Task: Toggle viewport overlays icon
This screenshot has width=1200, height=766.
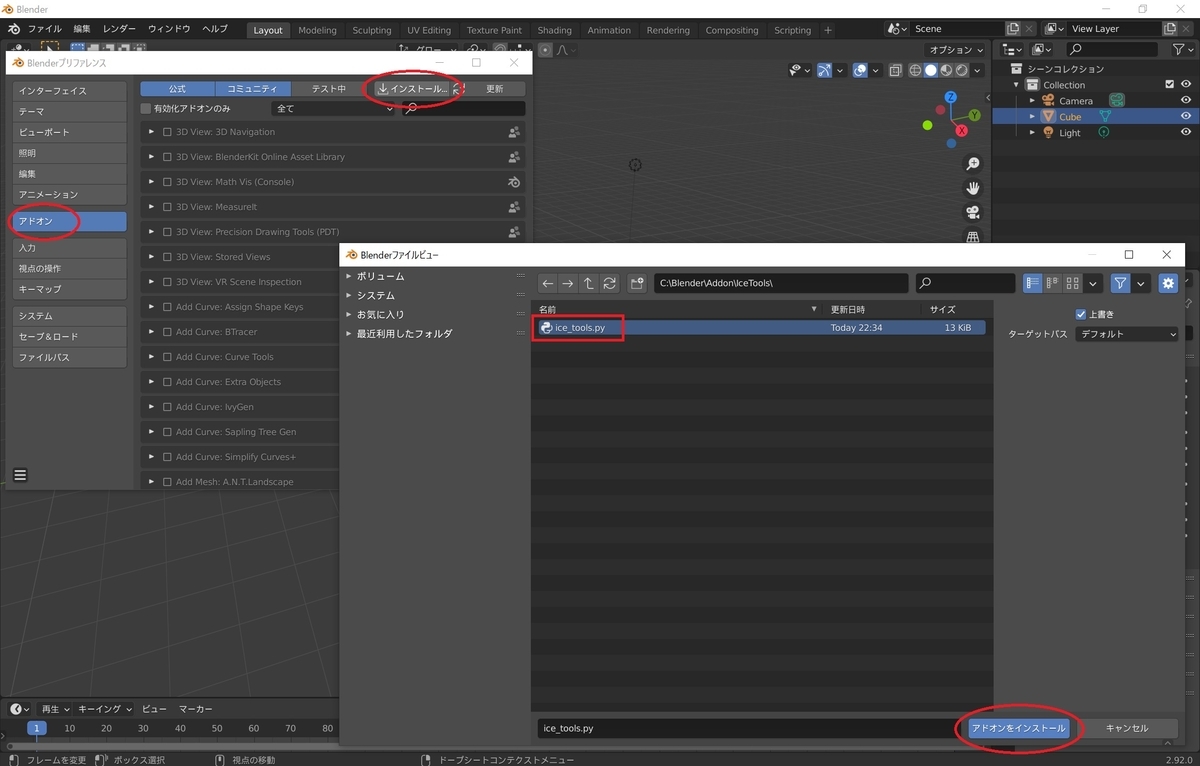Action: point(860,70)
